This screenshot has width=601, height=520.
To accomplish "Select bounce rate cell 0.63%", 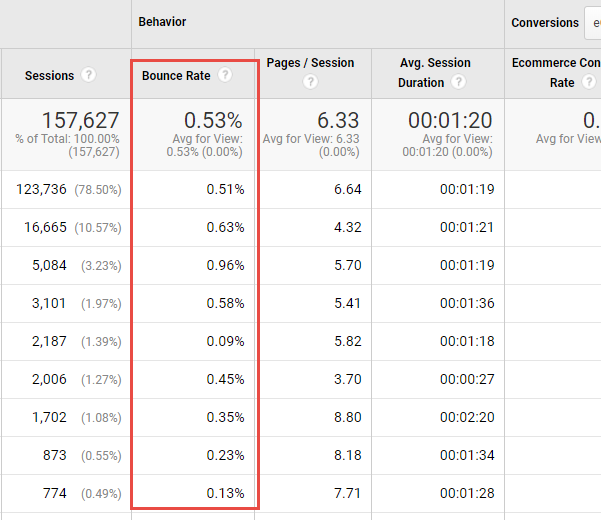I will [225, 227].
